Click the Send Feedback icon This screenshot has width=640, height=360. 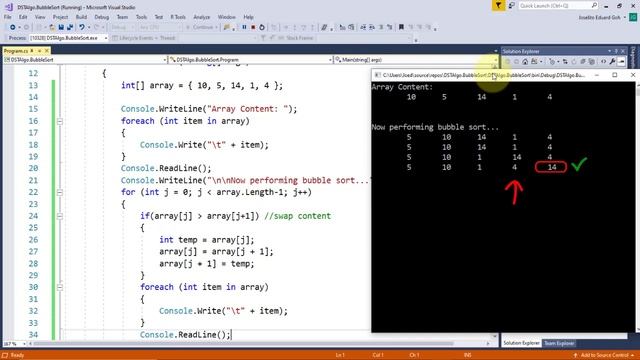pyautogui.click(x=511, y=5)
